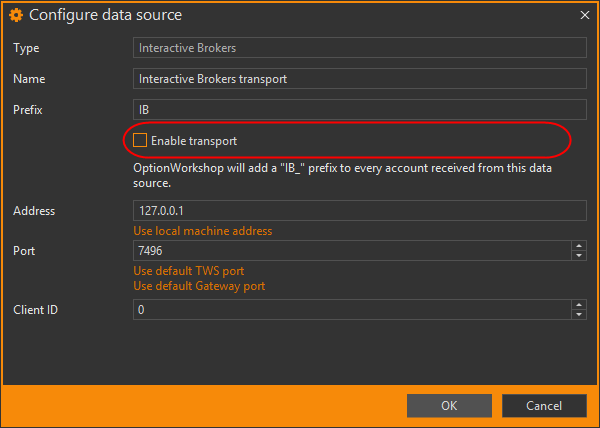The width and height of the screenshot is (600, 428).
Task: Decrease the Port value with the down arrow
Action: (x=578, y=255)
